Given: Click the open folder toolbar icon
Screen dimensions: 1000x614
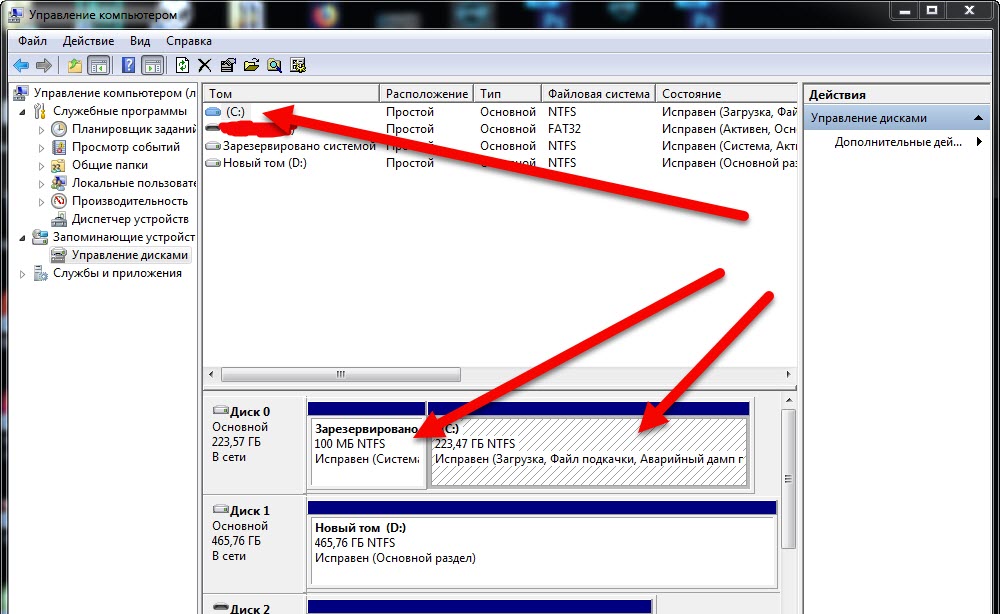Looking at the screenshot, I should [x=251, y=65].
